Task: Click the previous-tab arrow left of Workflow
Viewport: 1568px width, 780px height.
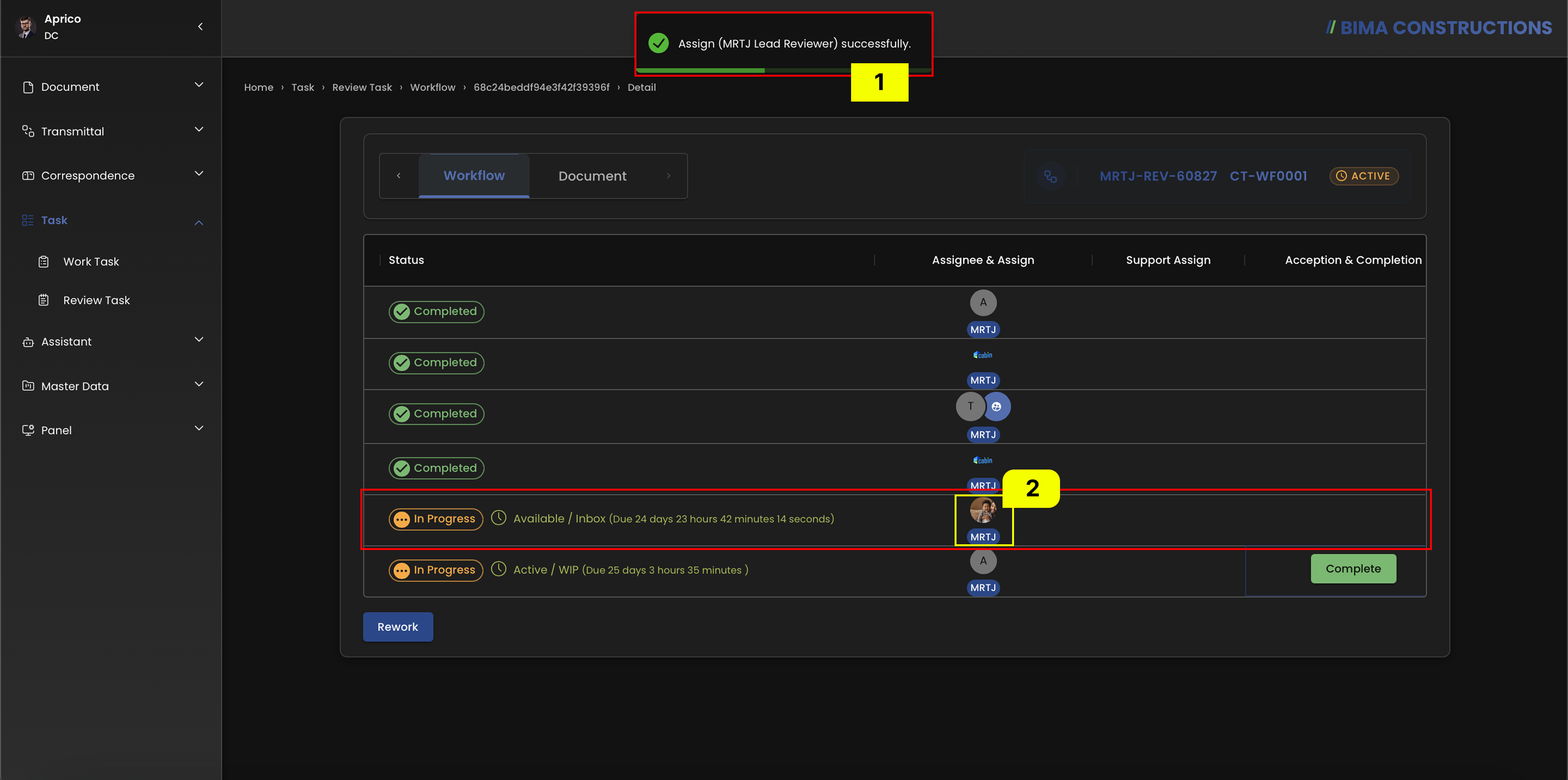Action: click(399, 176)
